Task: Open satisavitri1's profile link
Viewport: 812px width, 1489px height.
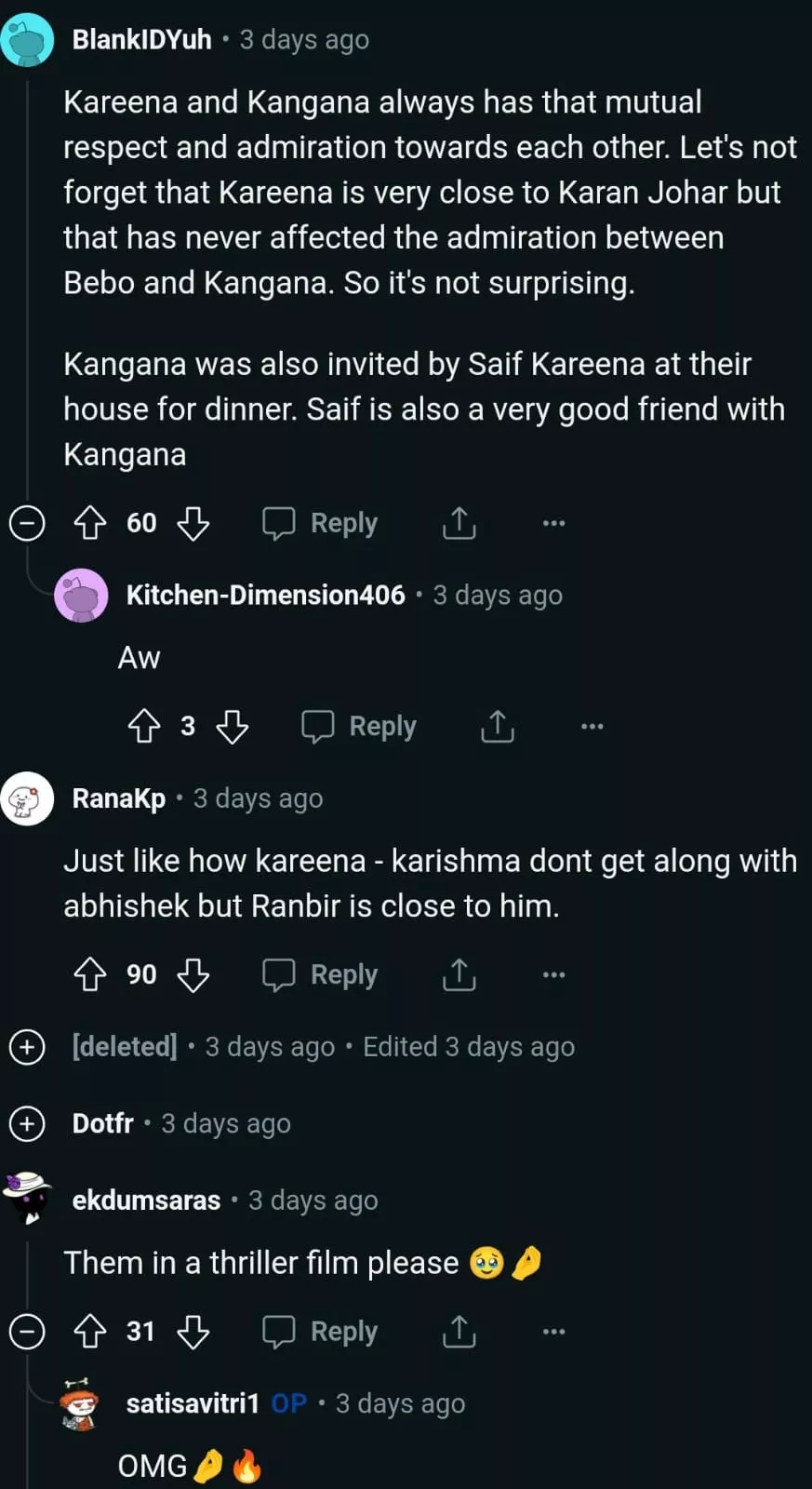Action: [x=193, y=1403]
